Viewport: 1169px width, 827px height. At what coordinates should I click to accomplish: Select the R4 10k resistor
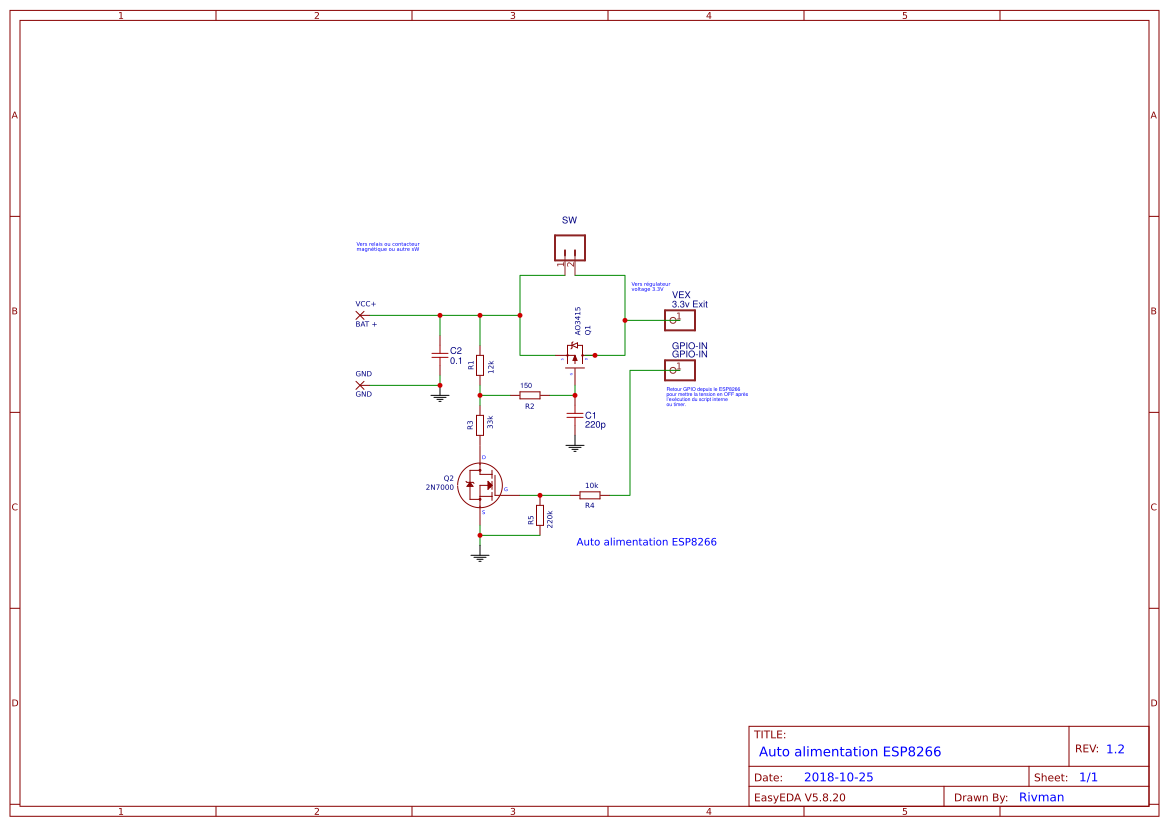590,494
